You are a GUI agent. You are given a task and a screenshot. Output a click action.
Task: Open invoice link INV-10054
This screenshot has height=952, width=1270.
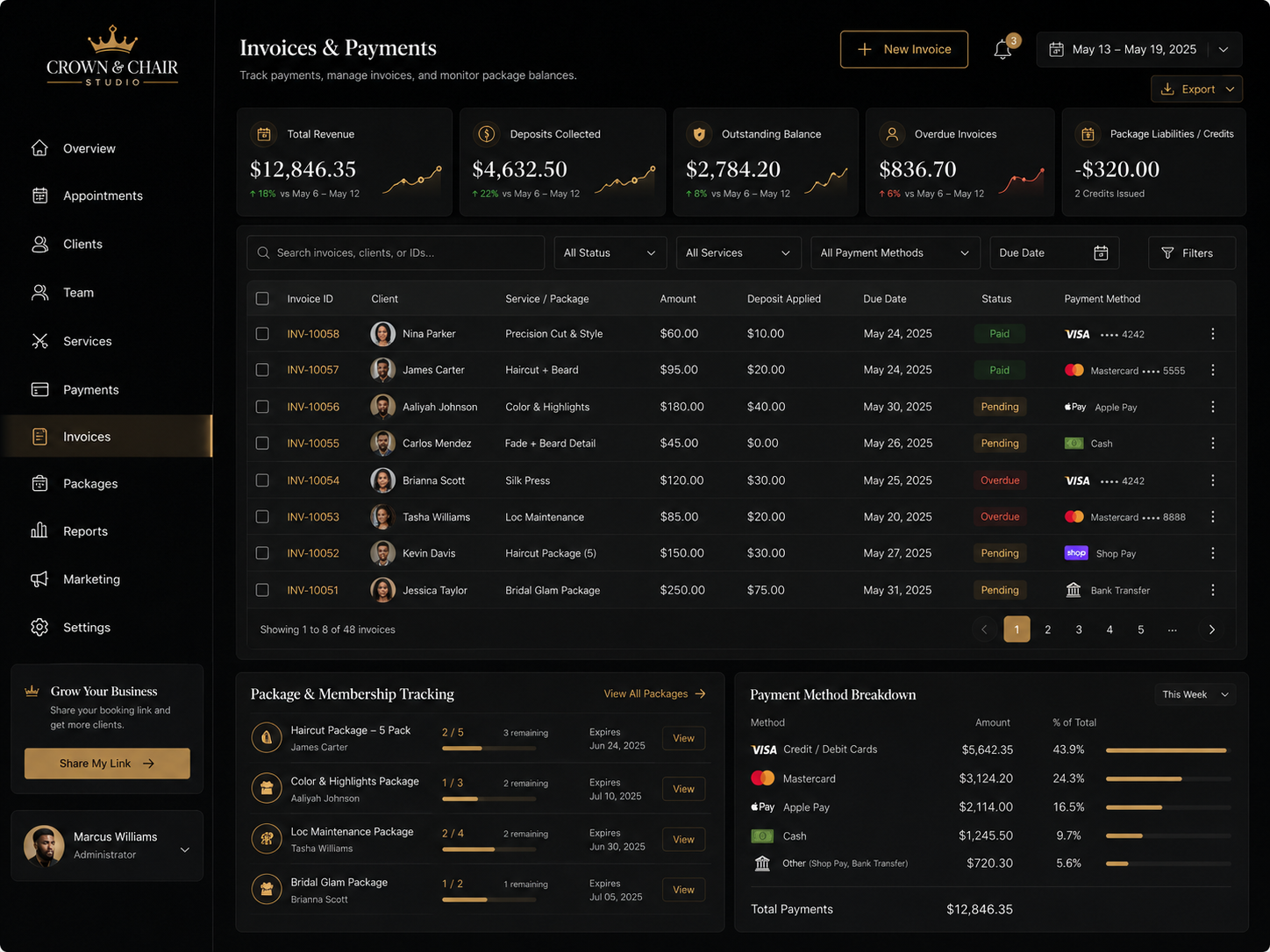313,480
